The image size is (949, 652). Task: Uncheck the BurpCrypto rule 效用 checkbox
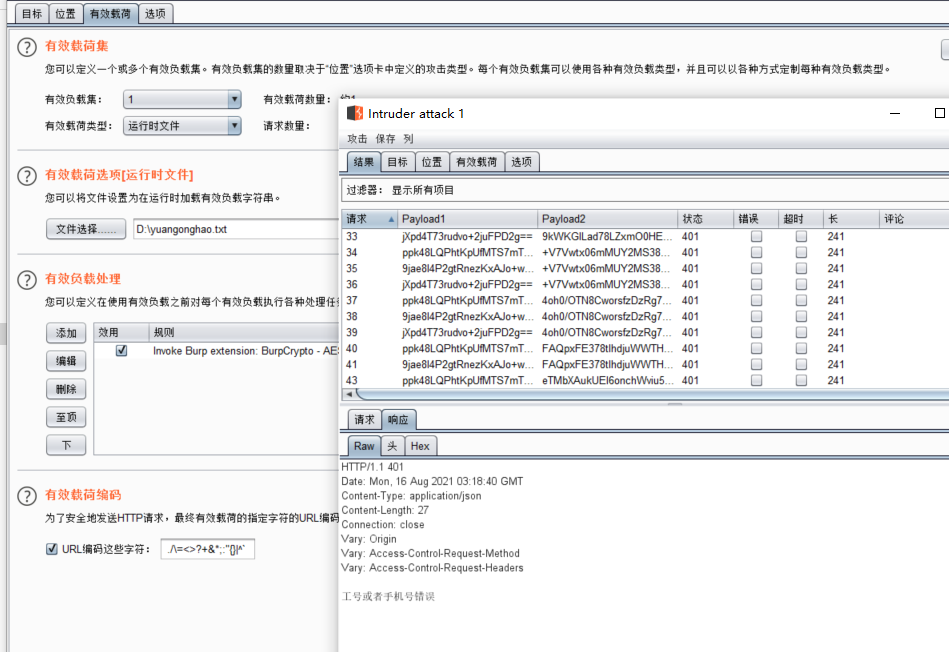(121, 351)
